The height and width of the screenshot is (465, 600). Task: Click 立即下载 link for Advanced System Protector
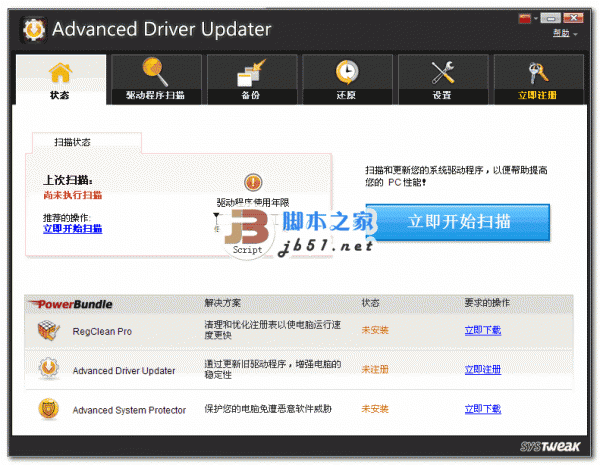[483, 409]
